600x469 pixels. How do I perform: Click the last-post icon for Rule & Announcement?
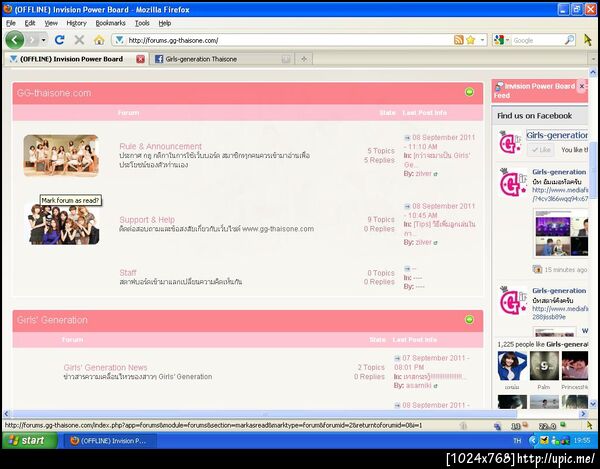(x=407, y=138)
